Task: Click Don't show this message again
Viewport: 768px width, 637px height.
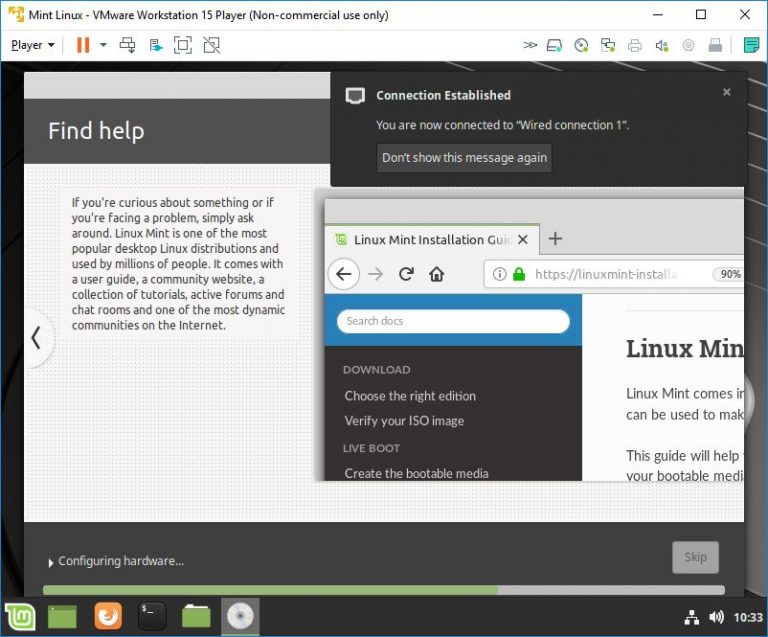Action: click(x=464, y=158)
